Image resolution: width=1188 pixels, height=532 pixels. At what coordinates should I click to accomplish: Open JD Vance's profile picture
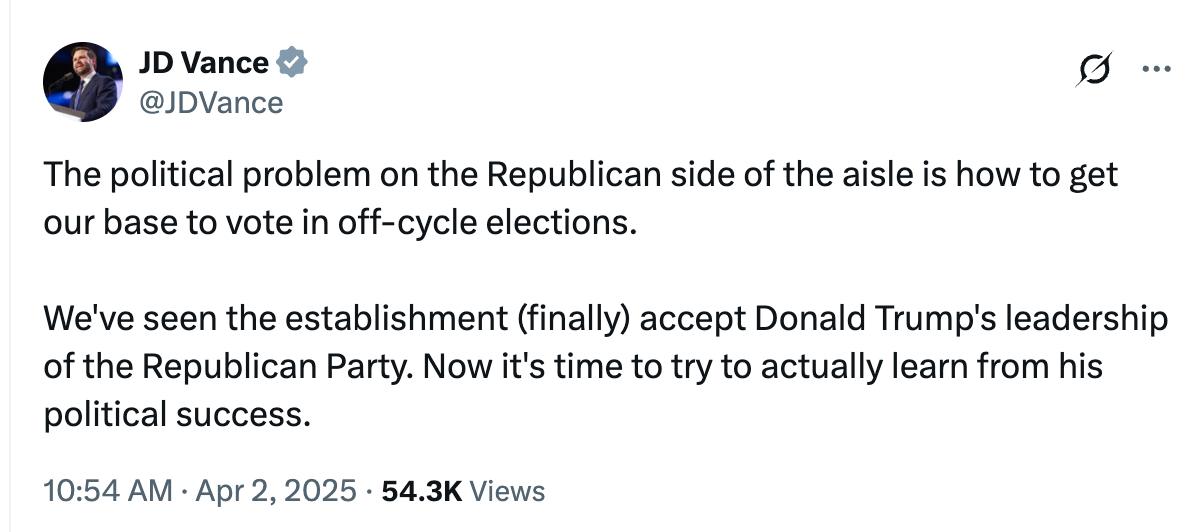[82, 84]
